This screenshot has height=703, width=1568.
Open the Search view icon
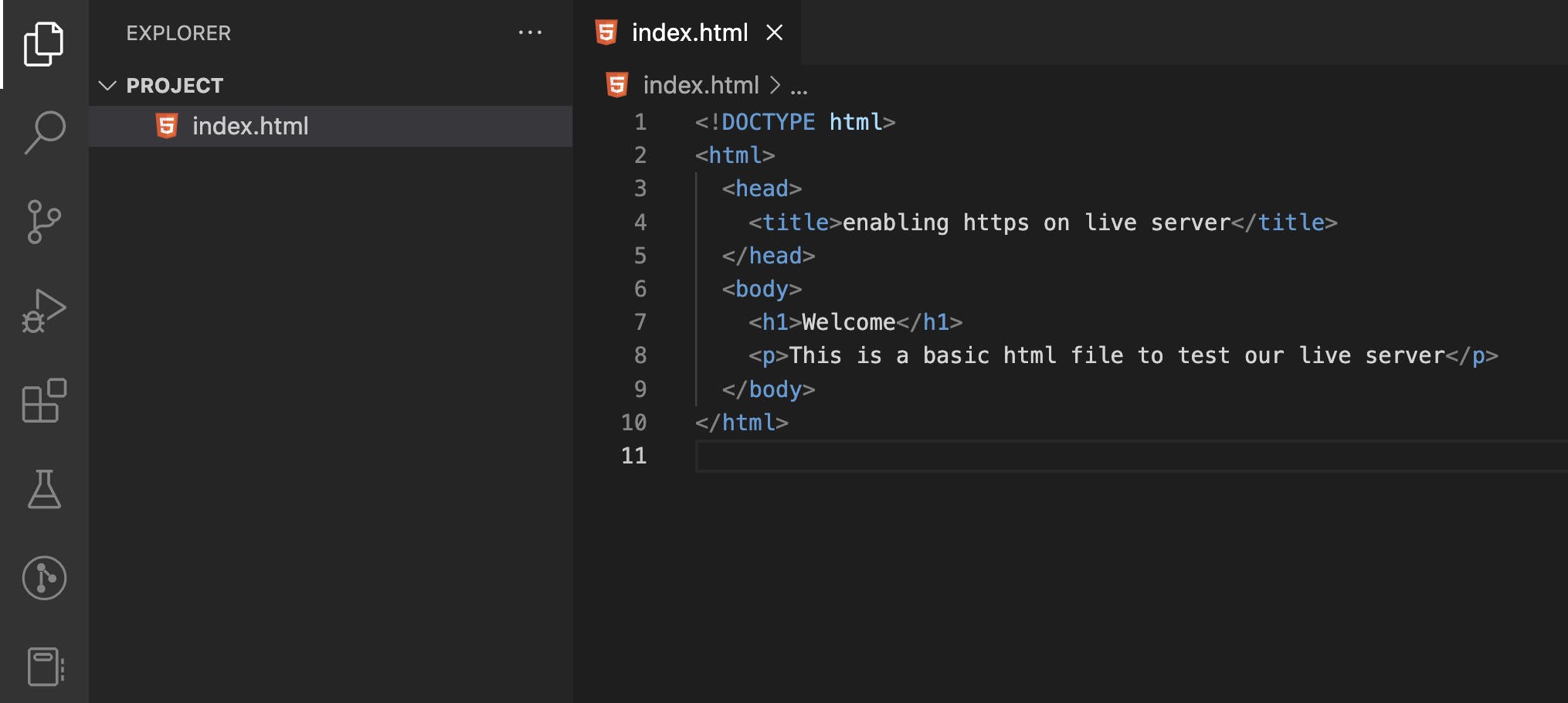pos(44,133)
